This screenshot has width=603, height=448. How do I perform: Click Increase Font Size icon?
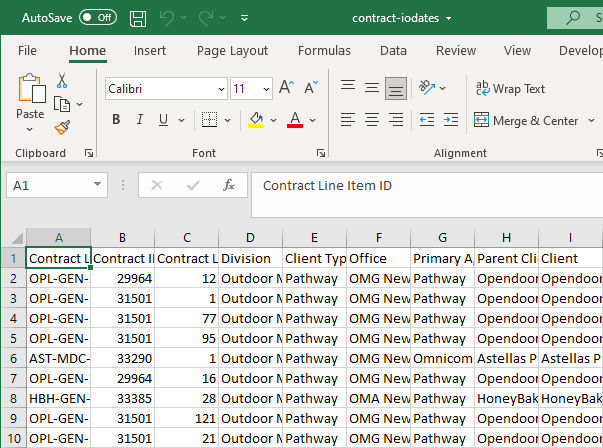(x=287, y=87)
